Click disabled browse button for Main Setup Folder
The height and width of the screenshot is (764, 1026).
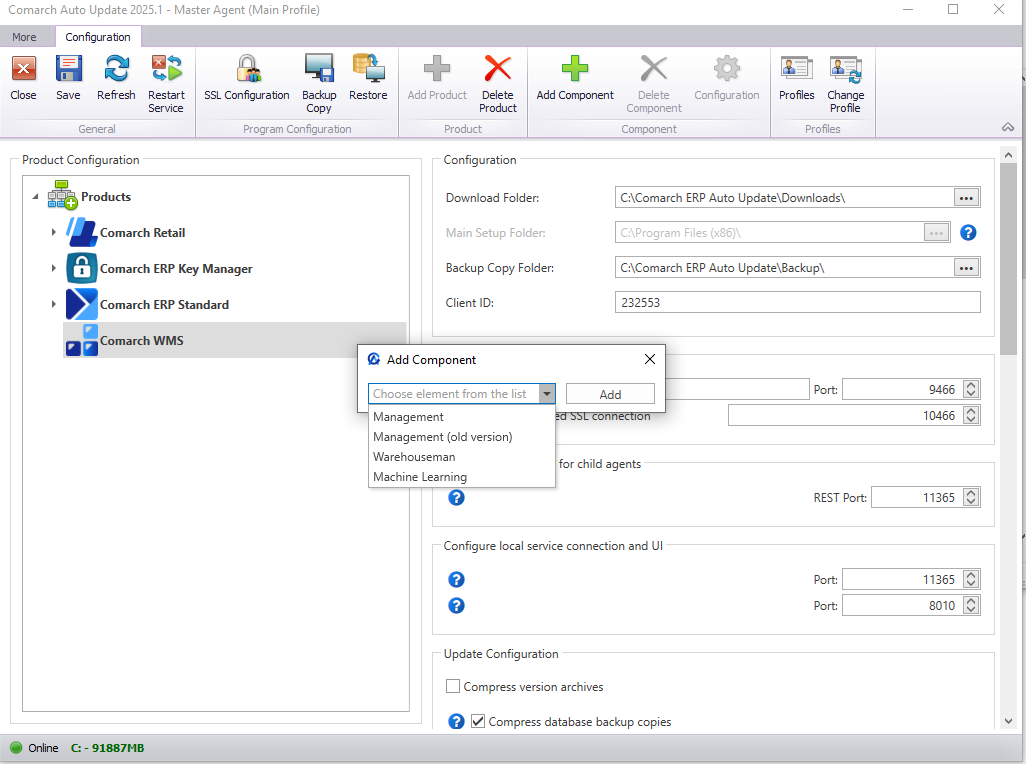936,232
